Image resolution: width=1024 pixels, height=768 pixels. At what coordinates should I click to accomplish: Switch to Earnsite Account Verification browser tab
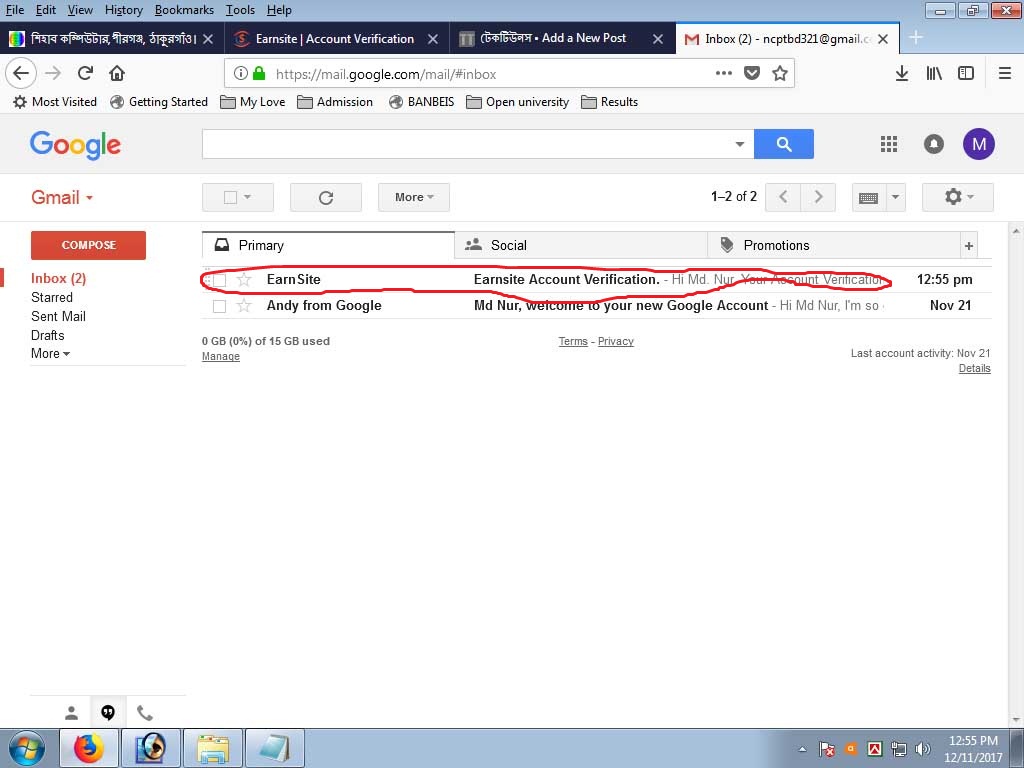click(x=336, y=39)
